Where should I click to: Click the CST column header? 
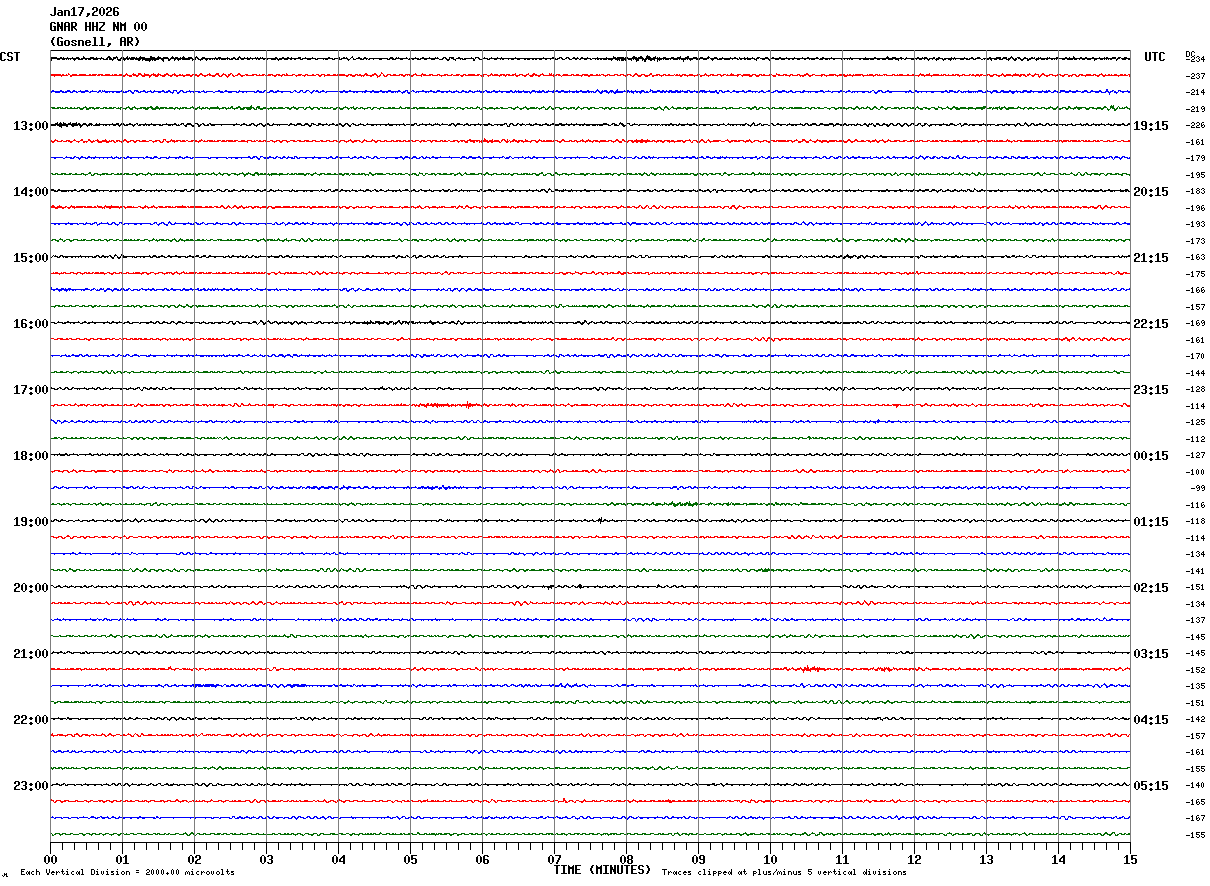[x=10, y=57]
